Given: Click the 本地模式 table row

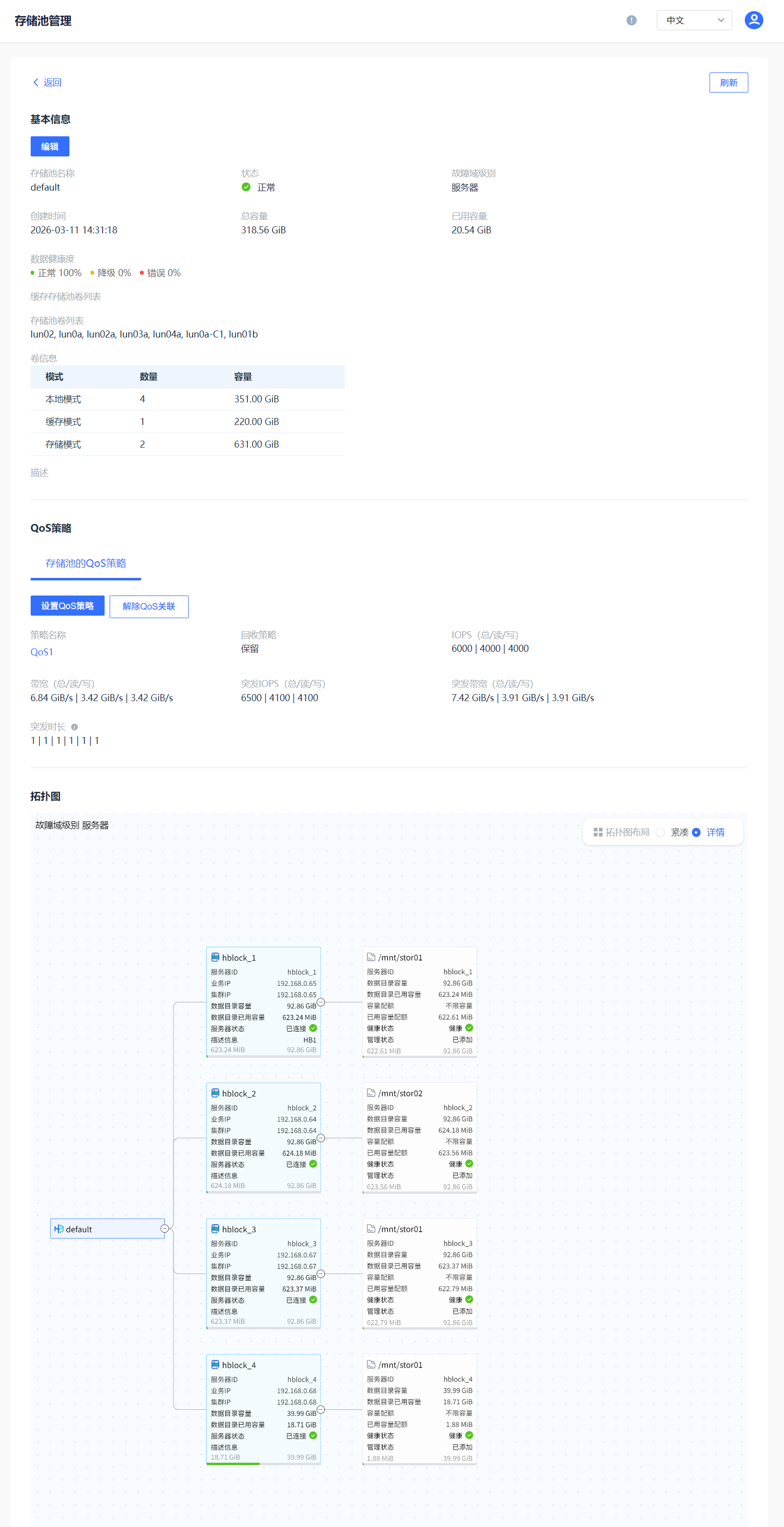Looking at the screenshot, I should click(x=188, y=399).
